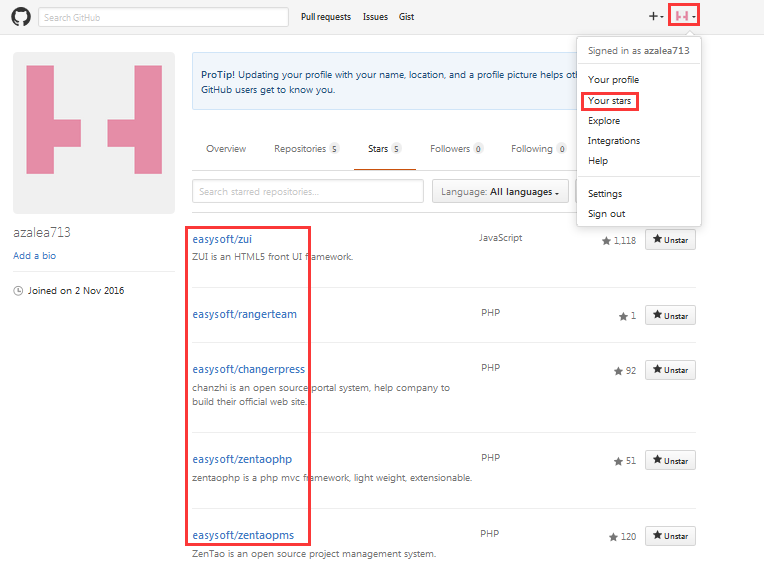
Task: Click the Repositories count badge 5
Action: pos(334,149)
